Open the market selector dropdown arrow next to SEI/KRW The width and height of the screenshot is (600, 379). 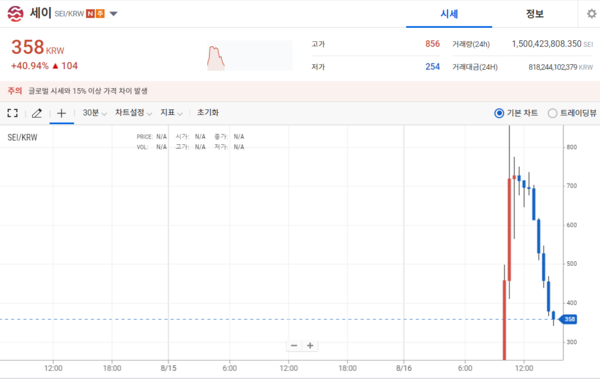point(114,14)
